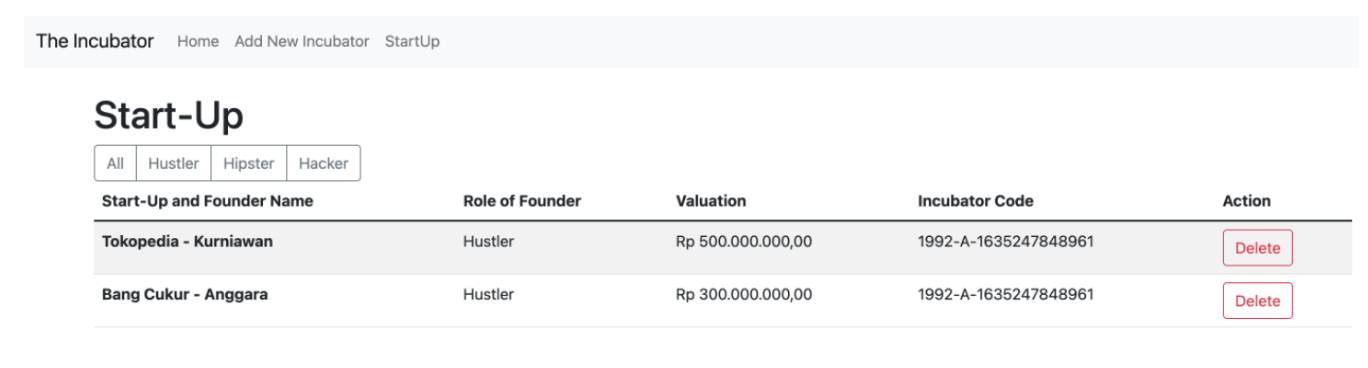Click The Incubator brand logo

click(95, 41)
